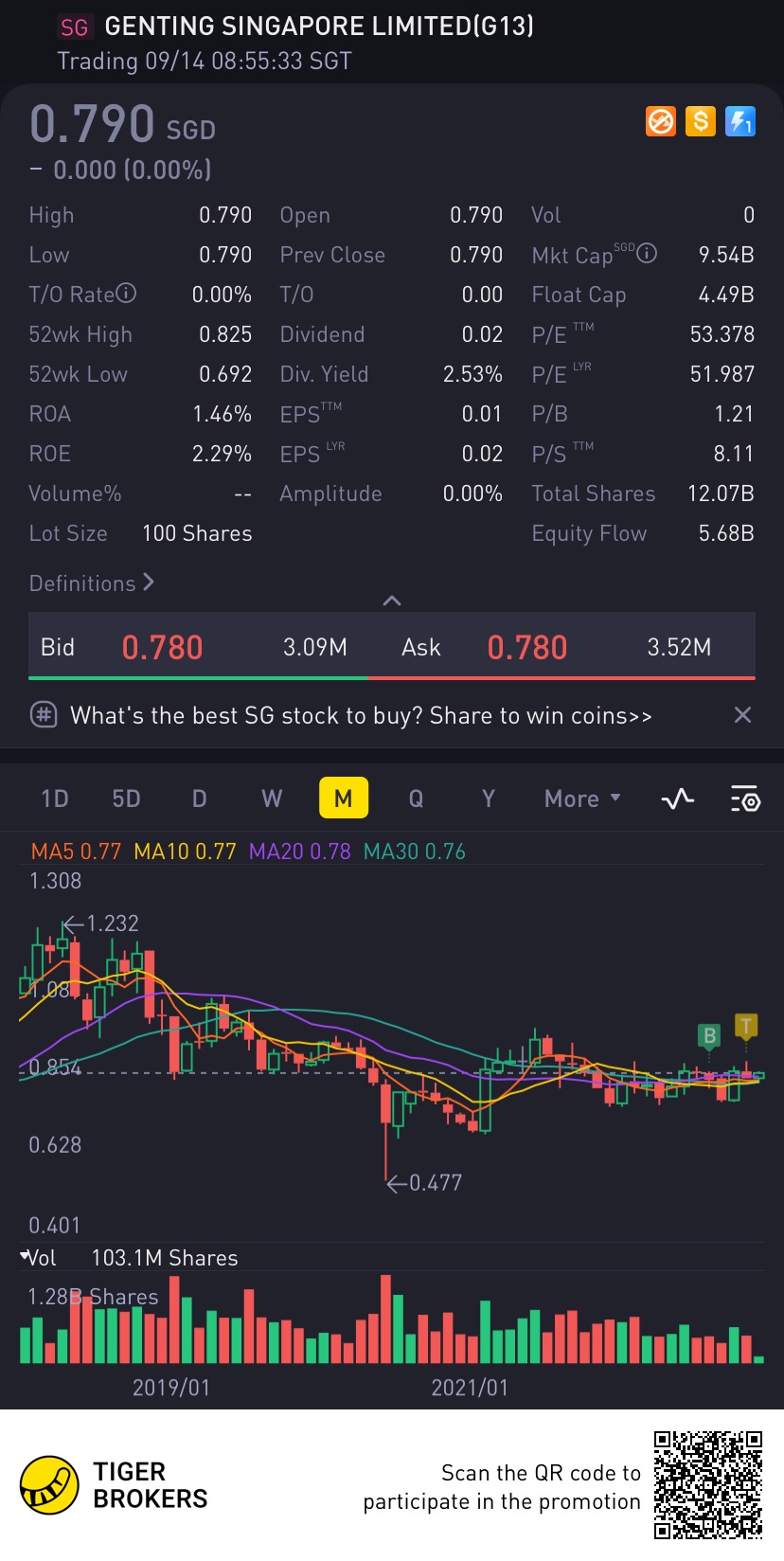
Task: Tap the Total Shares value 12.07B
Action: [721, 493]
